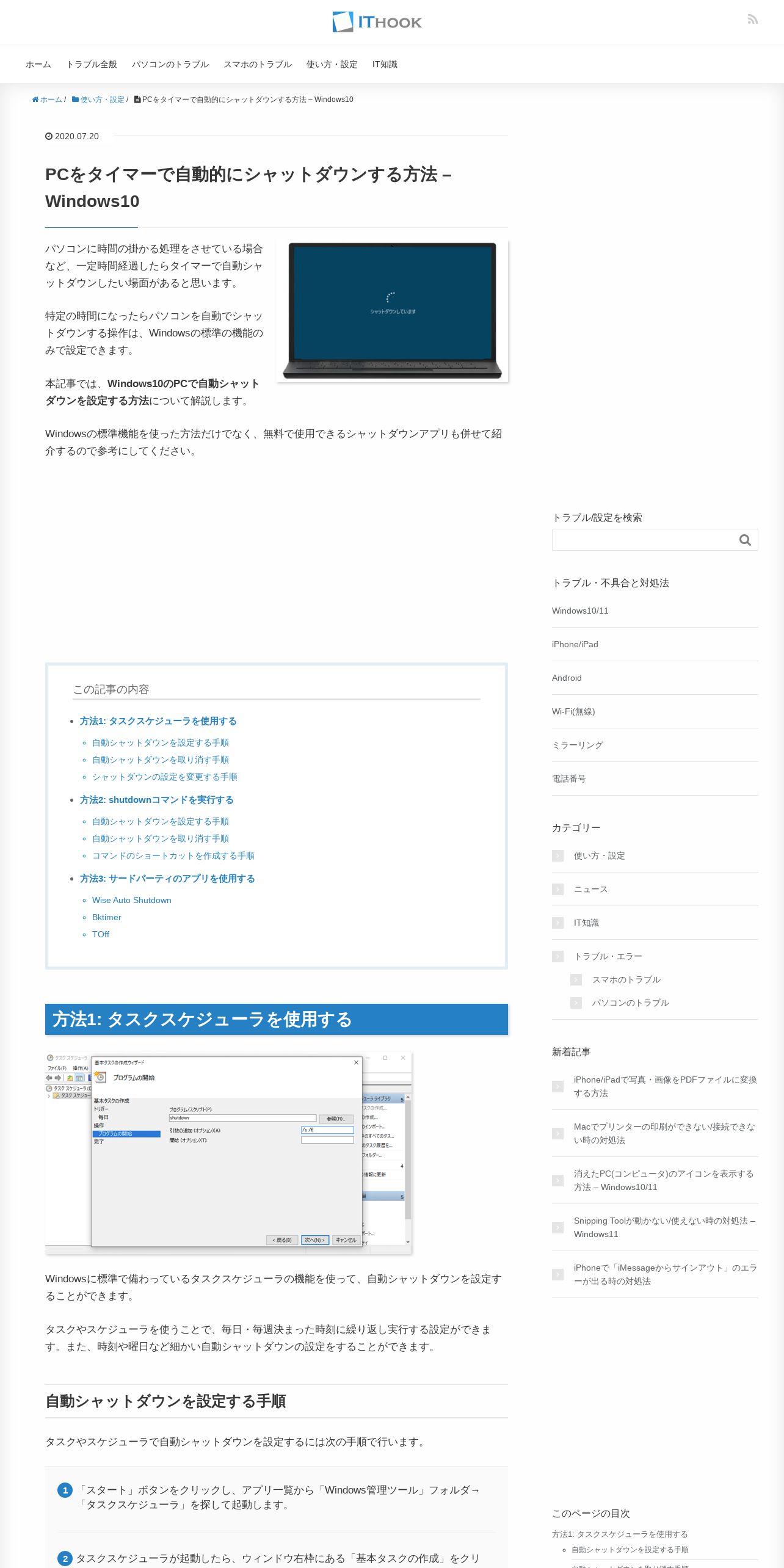Click arrow icon beside トラブル・エラー category
Image resolution: width=784 pixels, height=1568 pixels.
pos(557,956)
